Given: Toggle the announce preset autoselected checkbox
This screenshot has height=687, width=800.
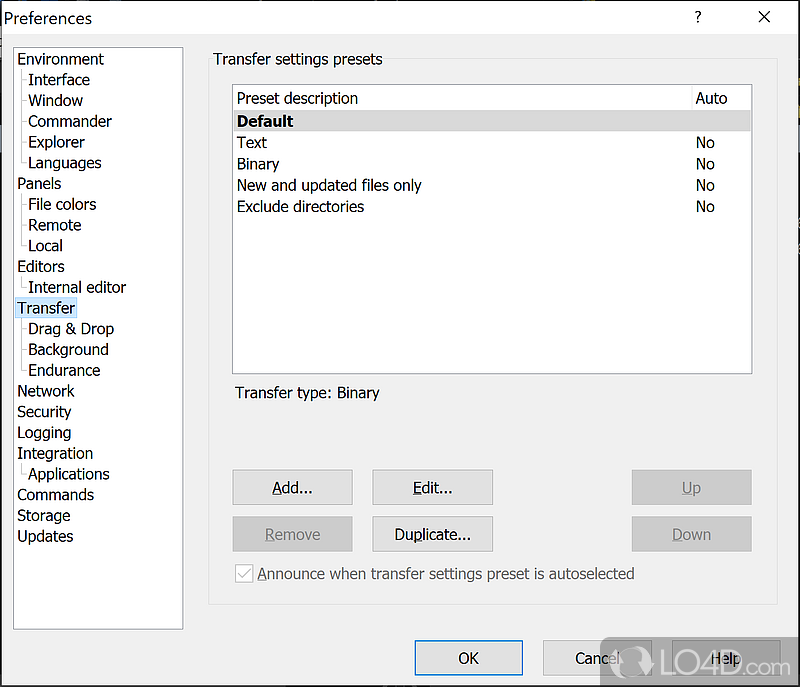Looking at the screenshot, I should [244, 574].
